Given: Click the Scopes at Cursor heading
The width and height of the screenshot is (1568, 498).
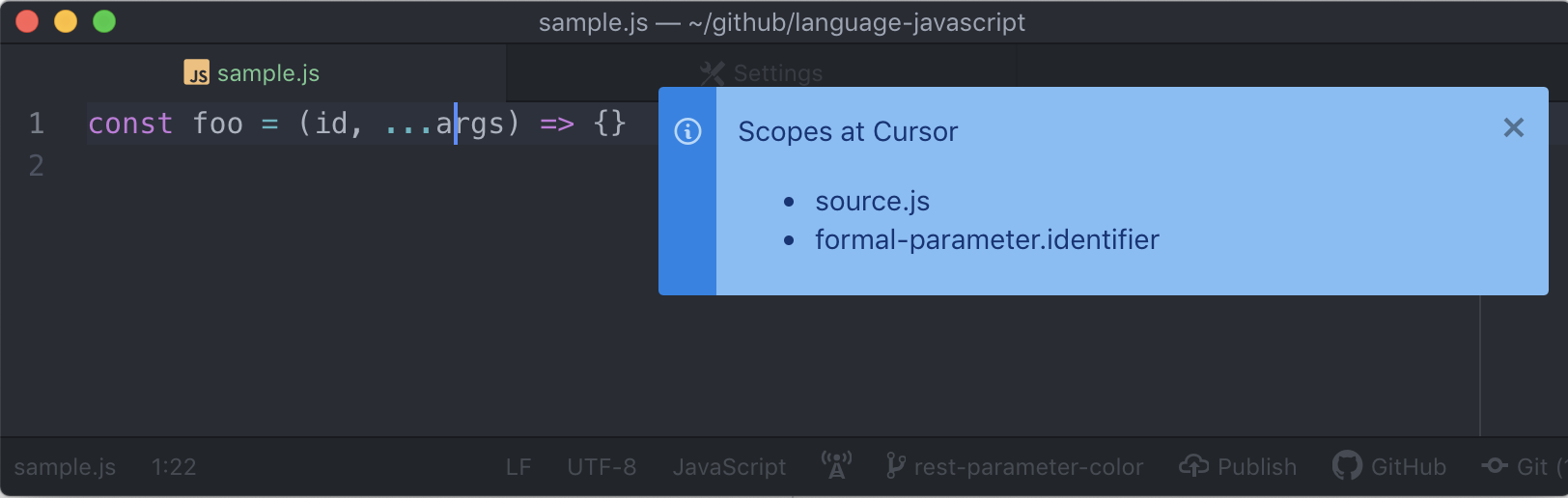Looking at the screenshot, I should point(848,131).
